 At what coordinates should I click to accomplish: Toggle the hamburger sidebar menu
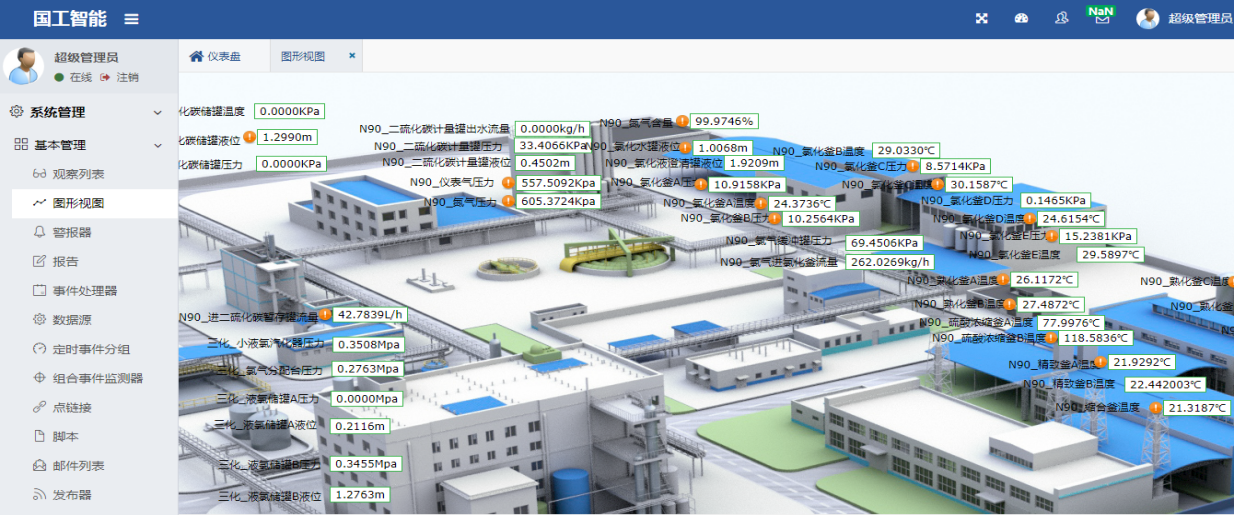[x=132, y=19]
